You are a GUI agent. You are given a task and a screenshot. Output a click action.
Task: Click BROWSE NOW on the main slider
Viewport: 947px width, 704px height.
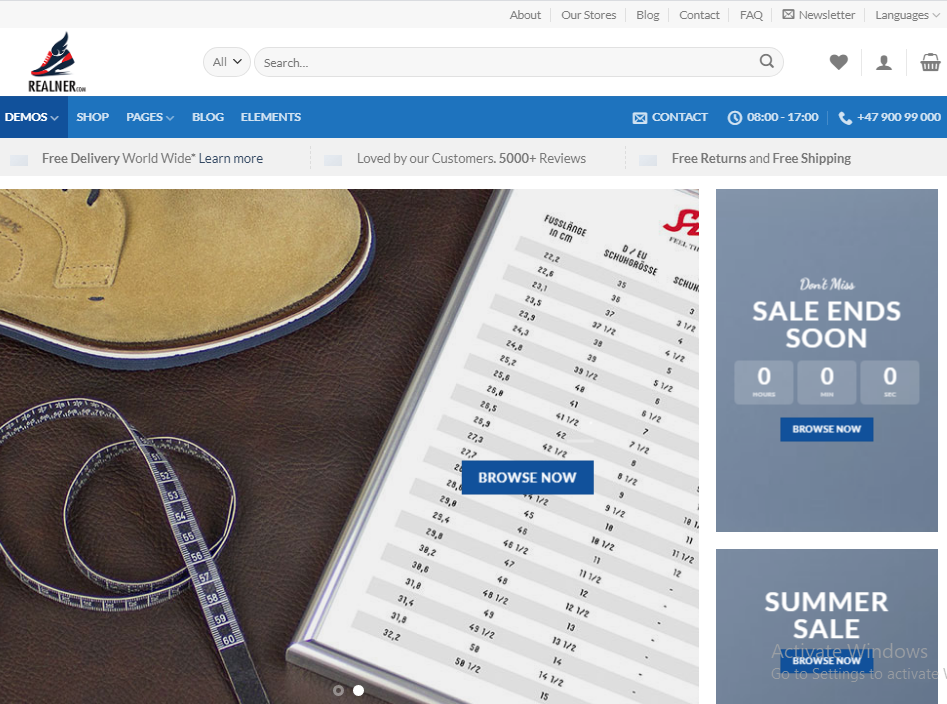(527, 477)
